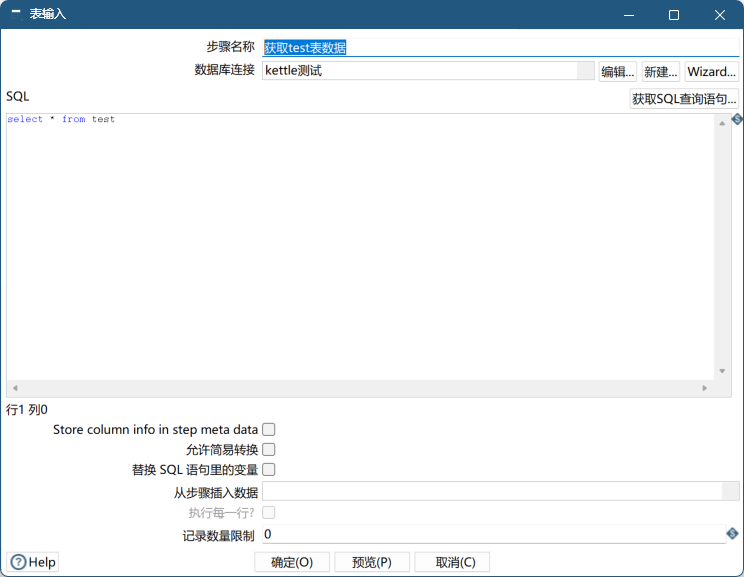Click the variable icon beside 记录数量限制 field

click(x=732, y=534)
